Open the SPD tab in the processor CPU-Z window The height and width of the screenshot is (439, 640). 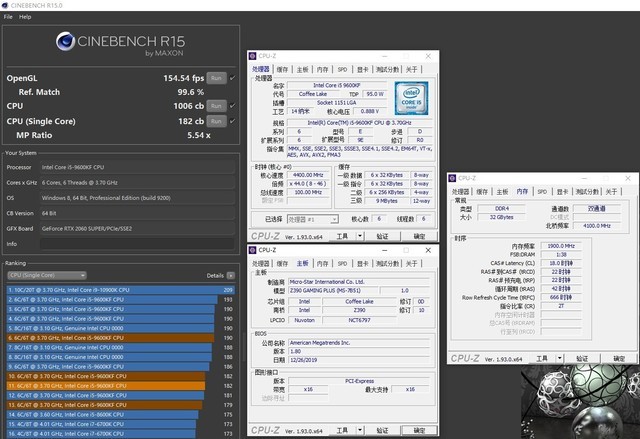[342, 69]
